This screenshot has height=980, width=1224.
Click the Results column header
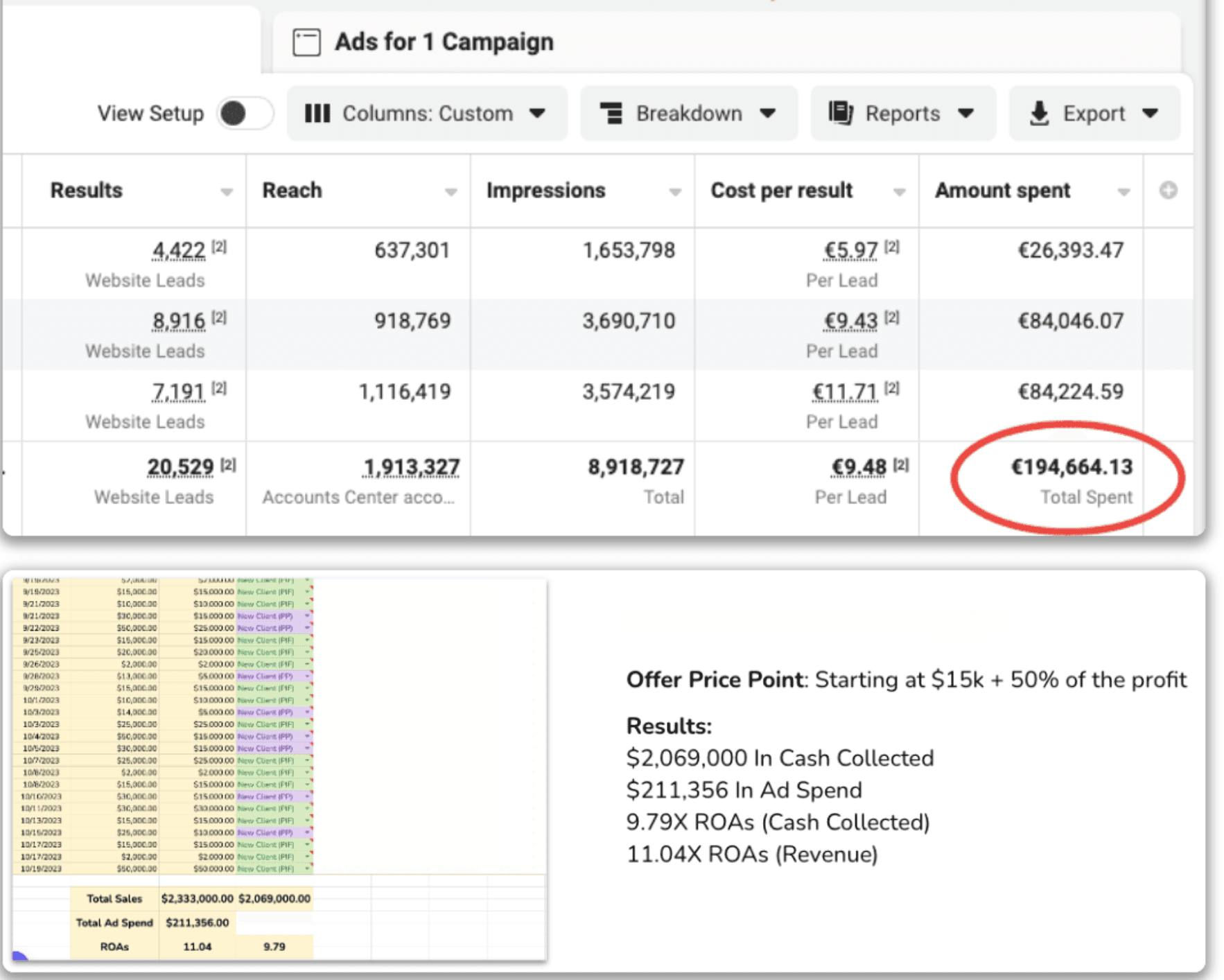coord(86,191)
